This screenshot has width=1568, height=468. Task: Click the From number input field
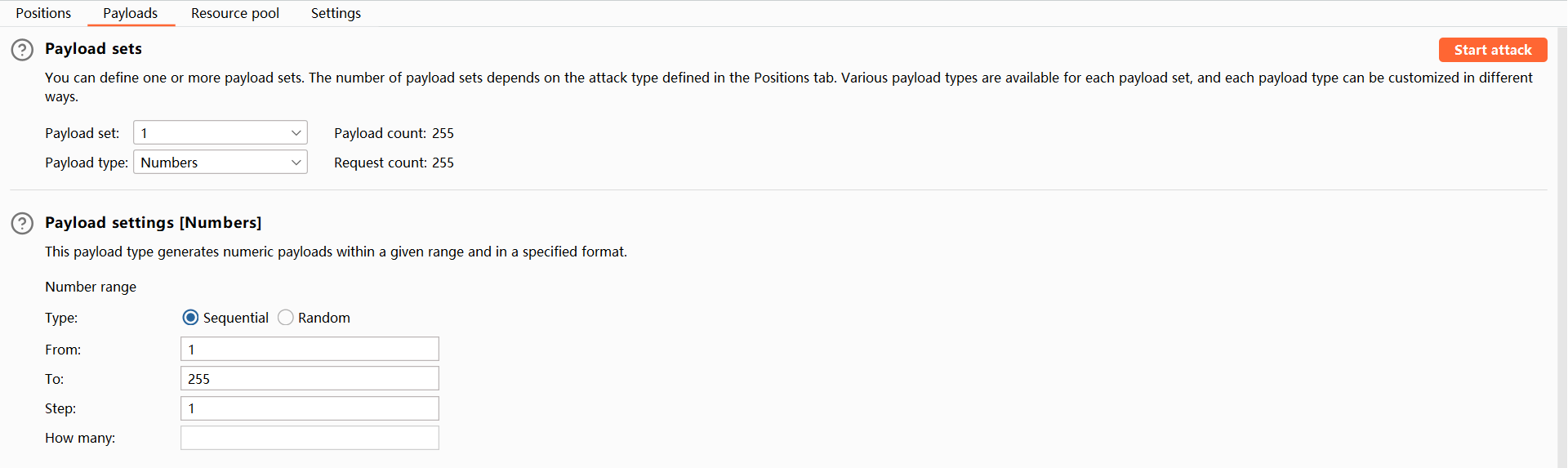[x=310, y=350]
